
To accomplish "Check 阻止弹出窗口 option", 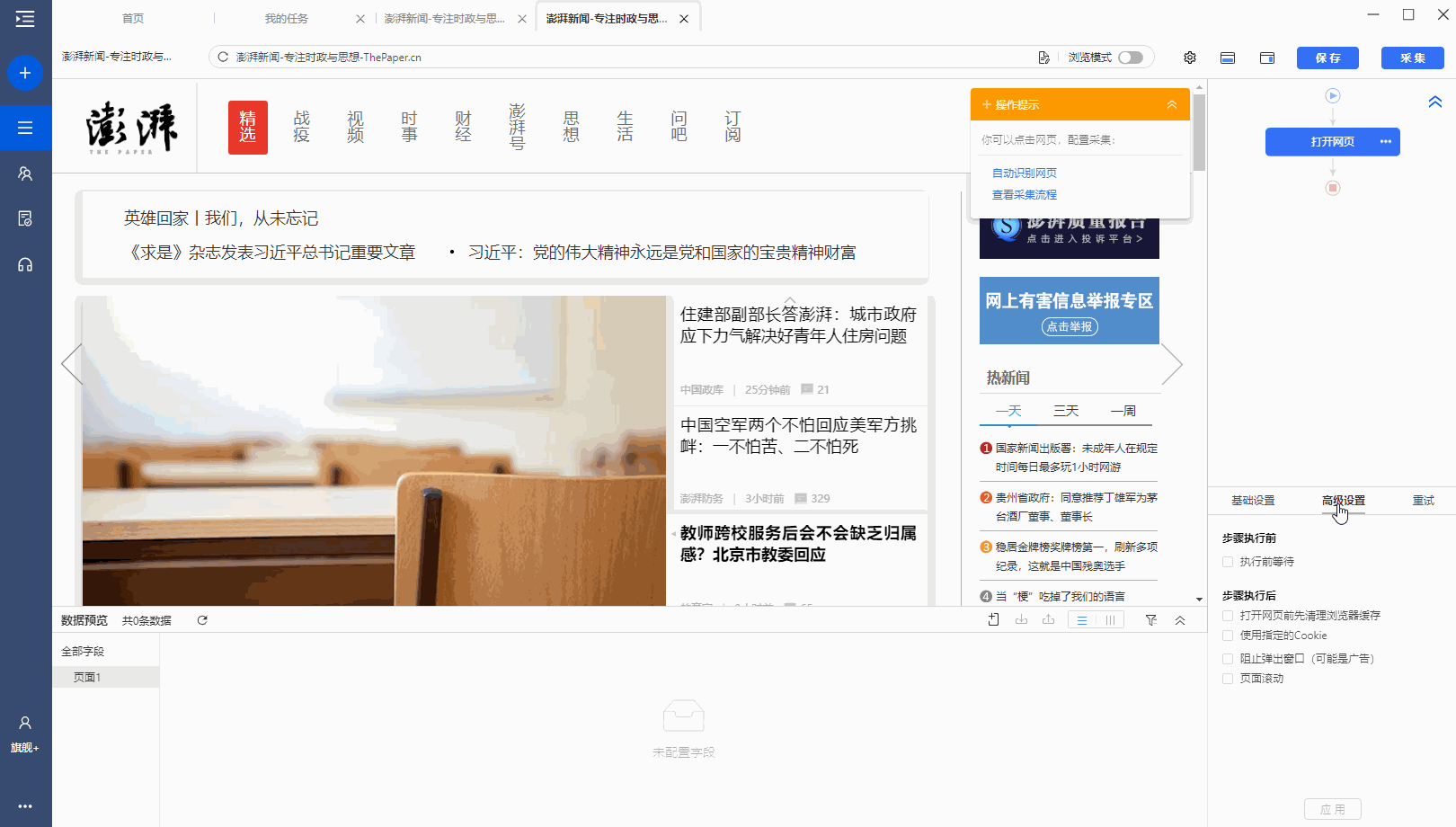I will coord(1228,659).
